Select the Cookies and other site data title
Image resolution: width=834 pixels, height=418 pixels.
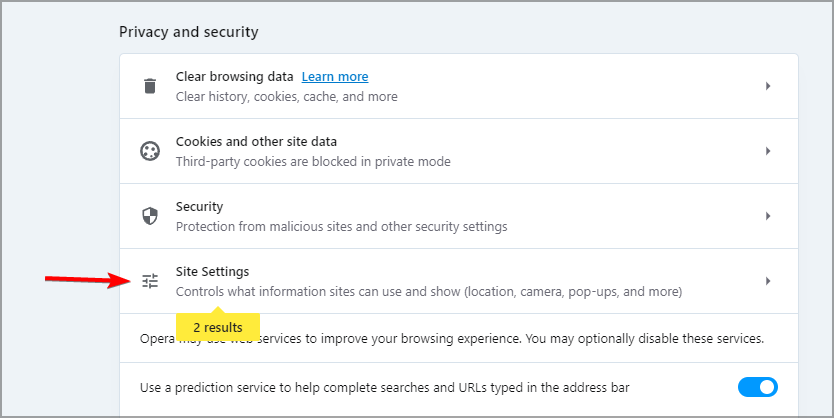click(256, 141)
